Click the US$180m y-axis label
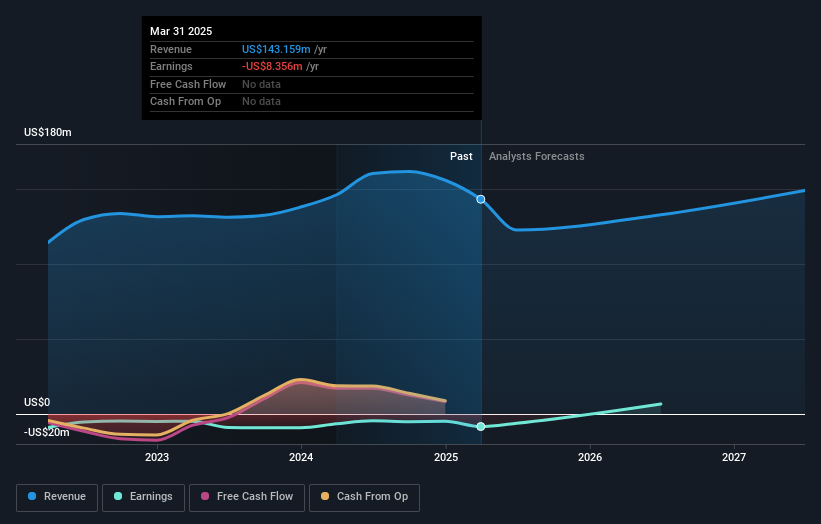The image size is (821, 524). [48, 132]
